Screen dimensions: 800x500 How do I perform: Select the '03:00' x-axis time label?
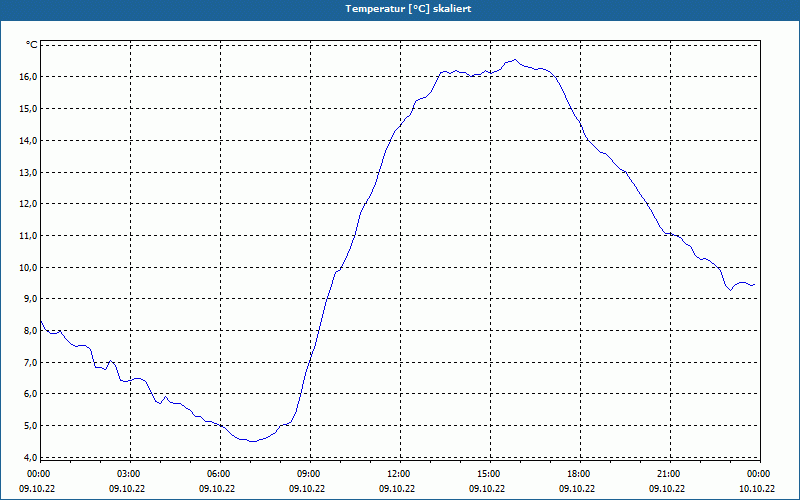[x=128, y=474]
